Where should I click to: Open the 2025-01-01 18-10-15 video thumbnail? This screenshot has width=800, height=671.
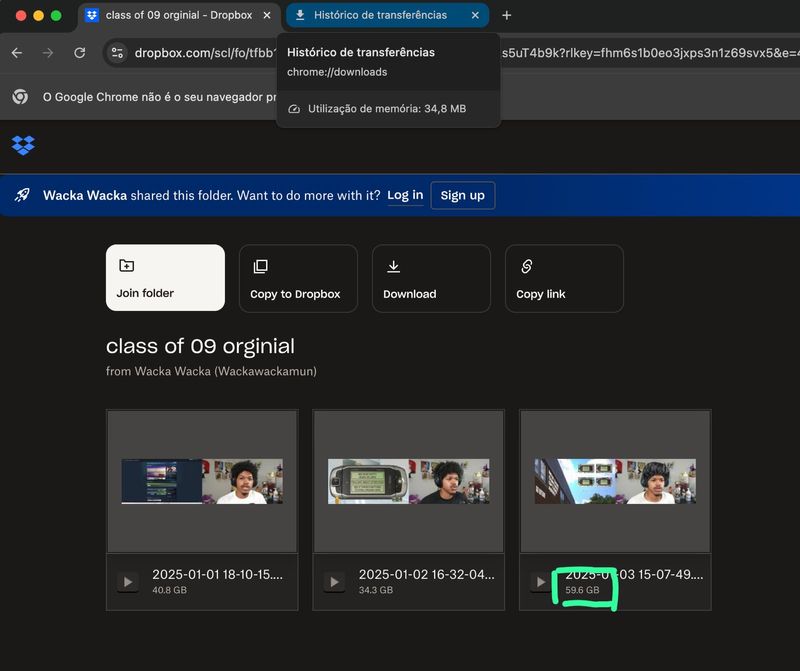click(202, 481)
